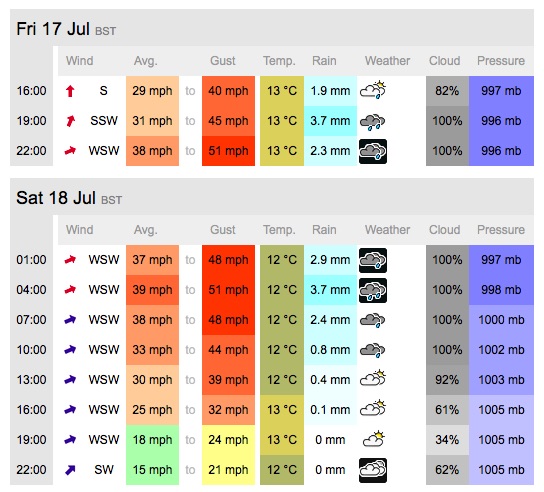The height and width of the screenshot is (492, 544).
Task: Click the Saturday 01:00 time label
Action: click(x=31, y=260)
